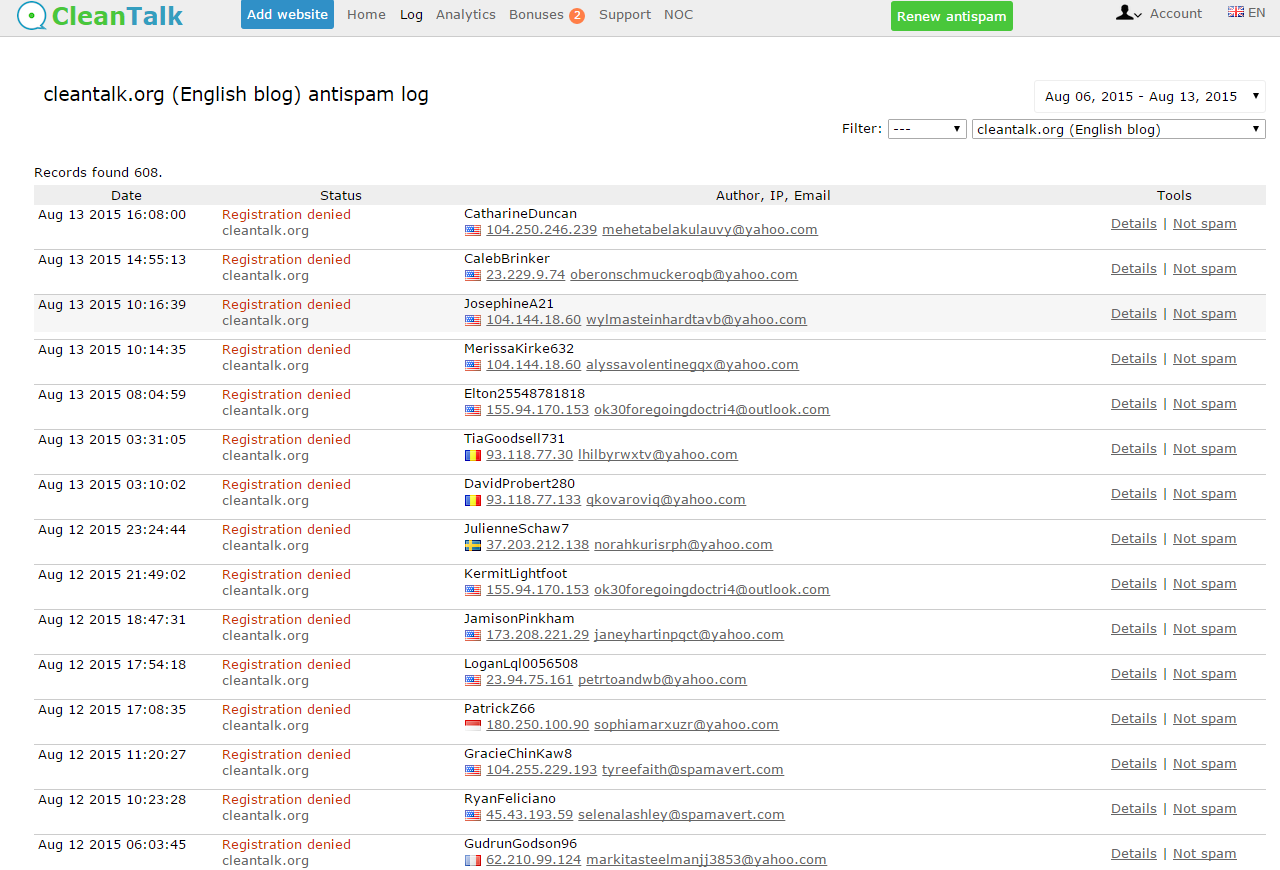The height and width of the screenshot is (870, 1280).
Task: Click the IP address 104.250.246.239
Action: (540, 230)
